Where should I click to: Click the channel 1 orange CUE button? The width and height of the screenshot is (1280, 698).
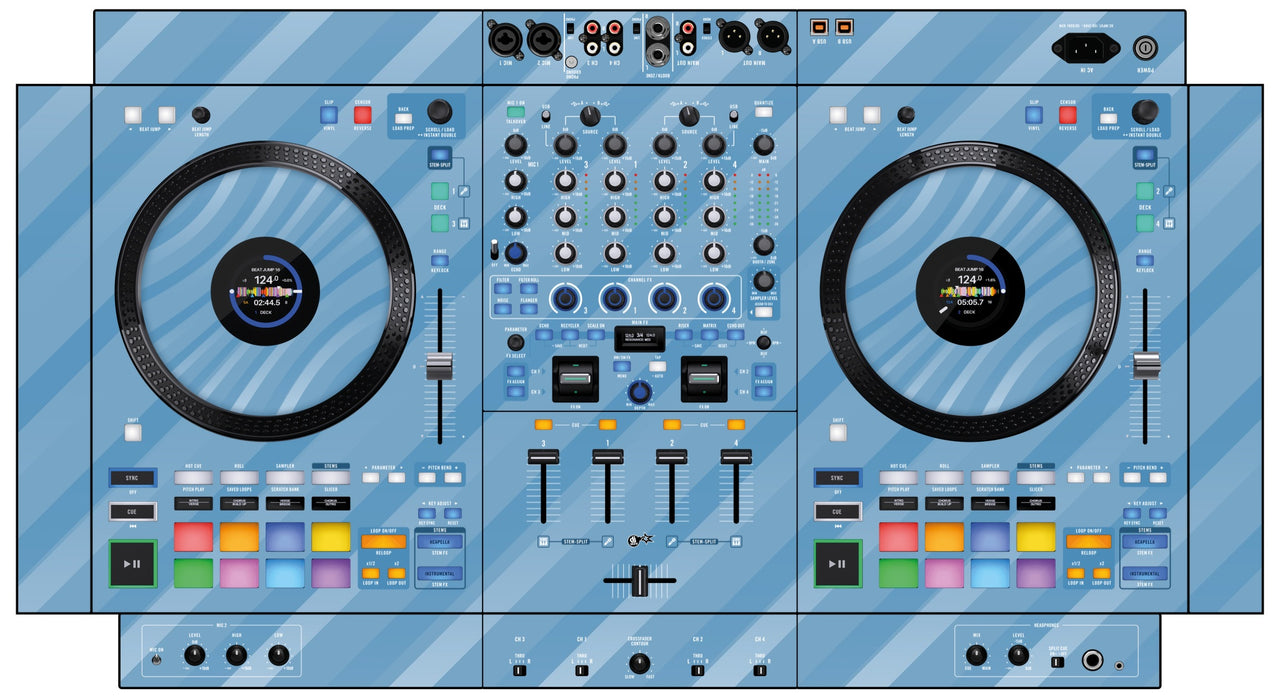coord(607,424)
